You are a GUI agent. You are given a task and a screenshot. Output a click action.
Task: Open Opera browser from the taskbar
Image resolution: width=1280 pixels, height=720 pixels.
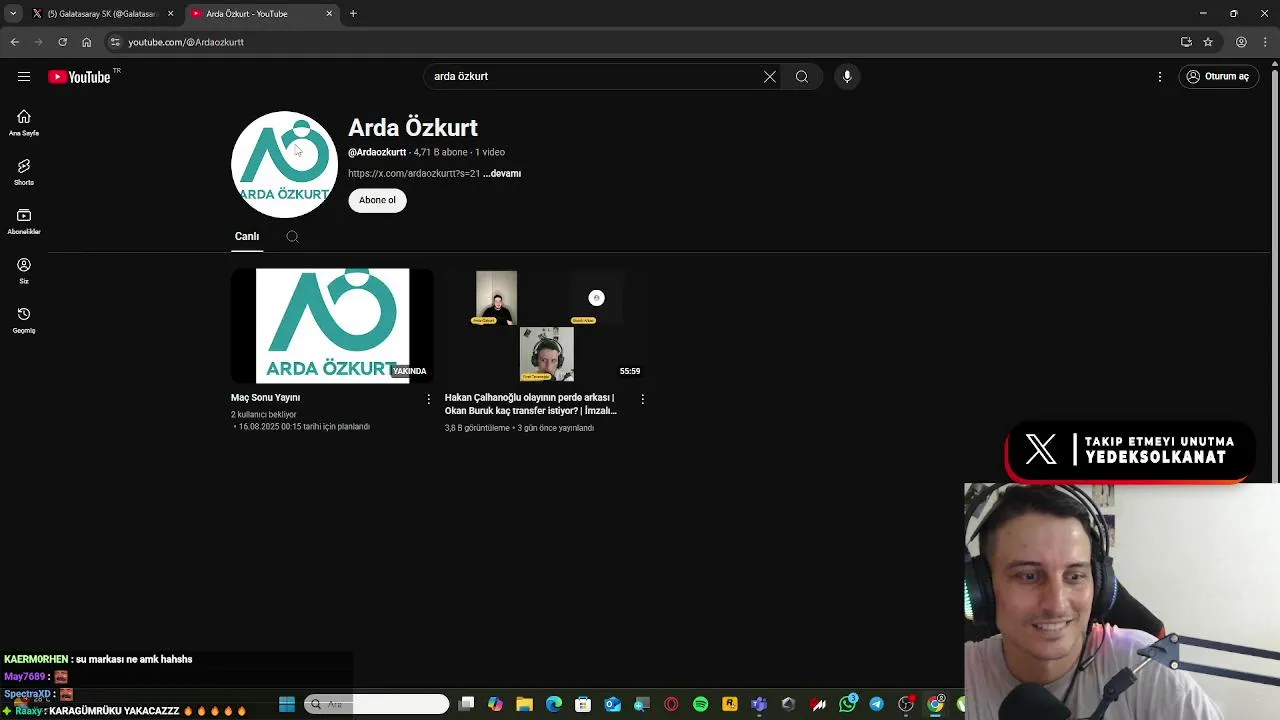point(671,704)
